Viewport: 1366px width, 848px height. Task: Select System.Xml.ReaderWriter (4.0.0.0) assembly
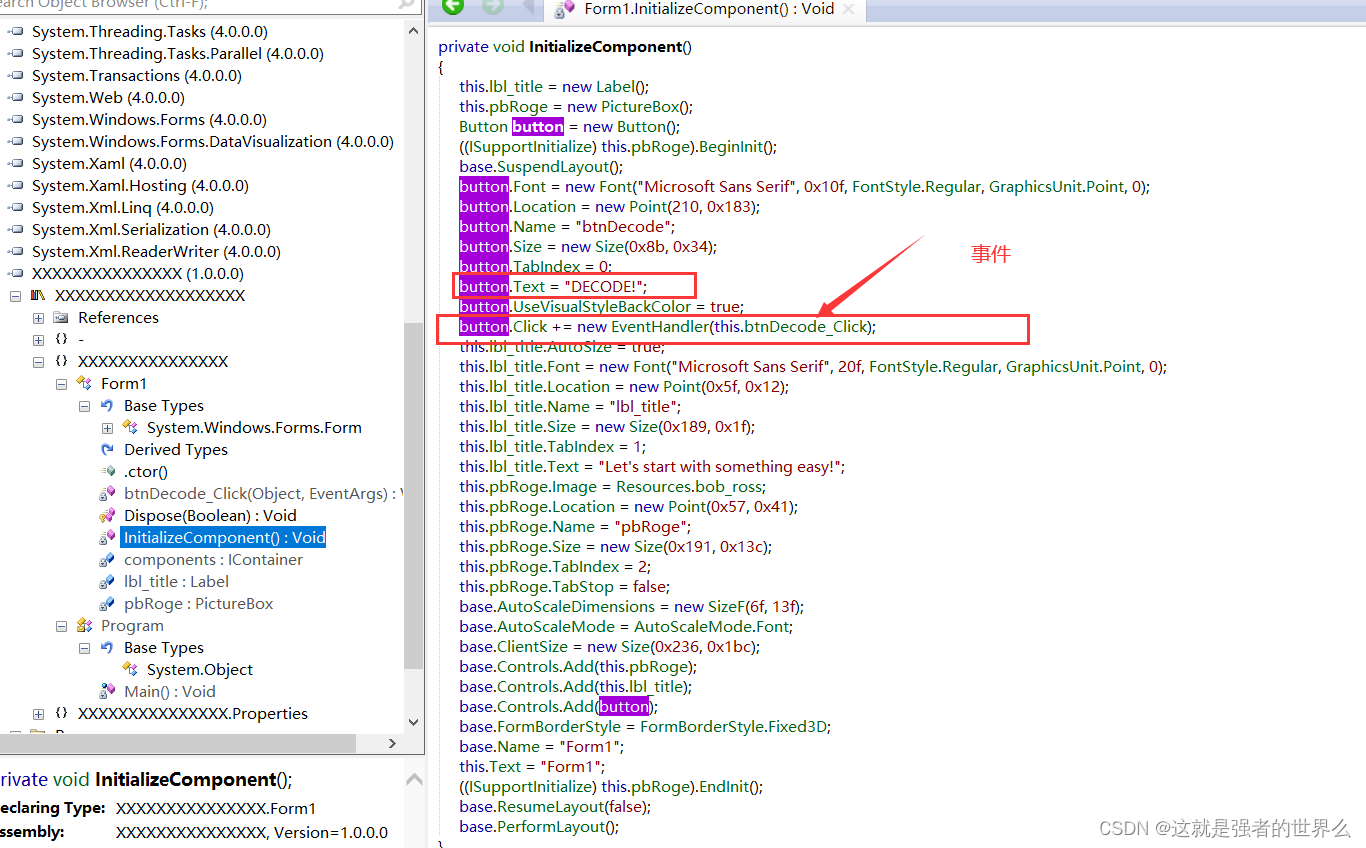tap(156, 252)
